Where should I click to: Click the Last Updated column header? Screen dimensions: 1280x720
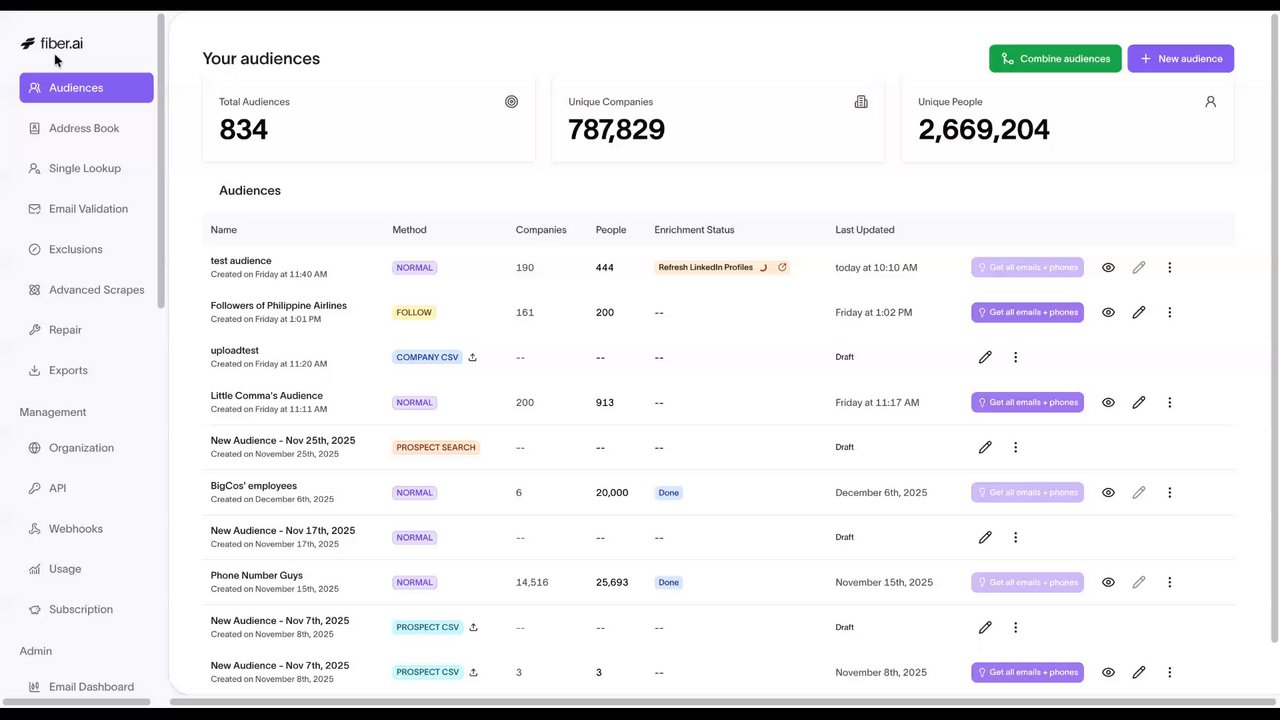click(x=865, y=230)
